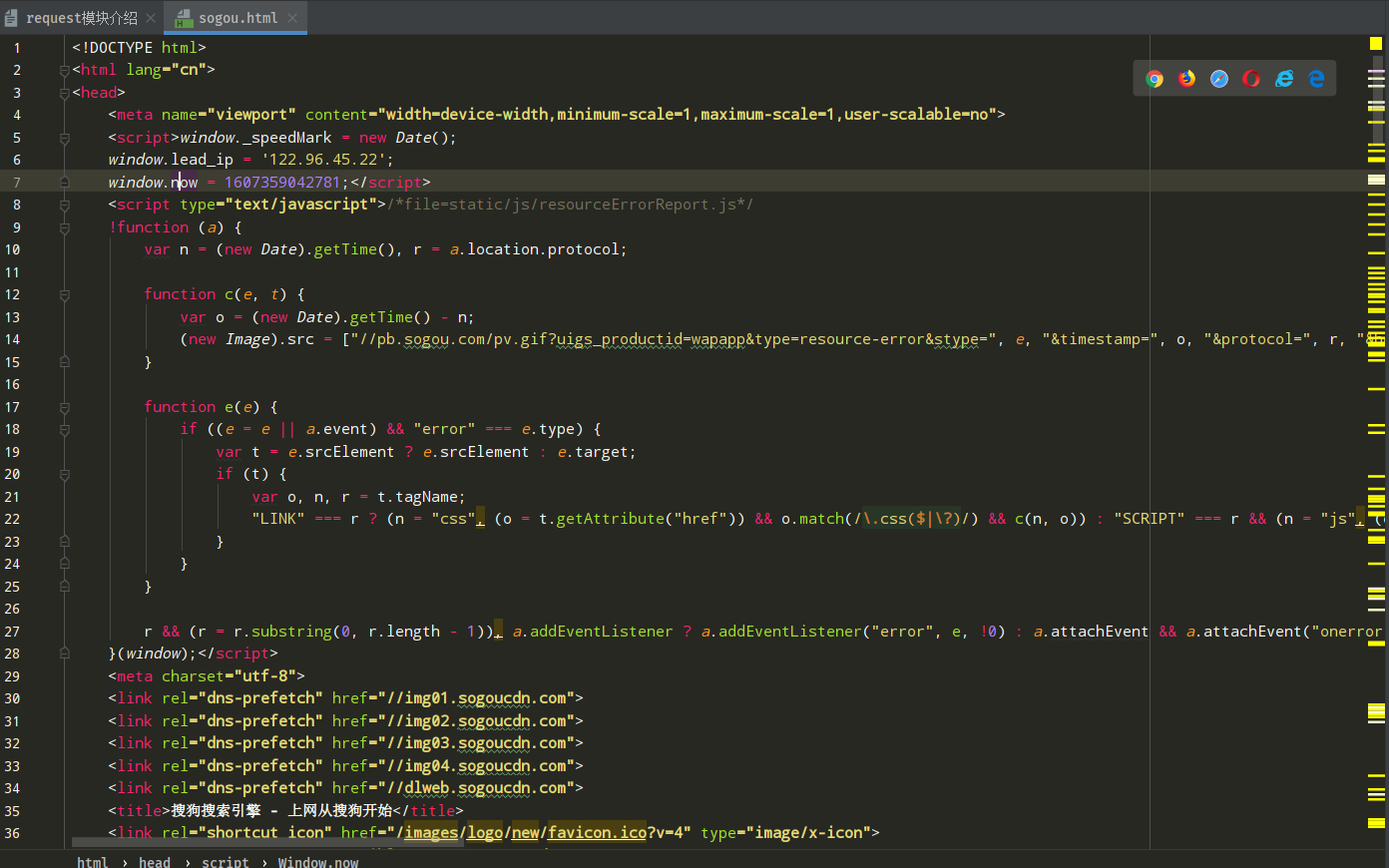Click t.tagName on line 21
Viewport: 1389px width, 868px height.
[417, 497]
